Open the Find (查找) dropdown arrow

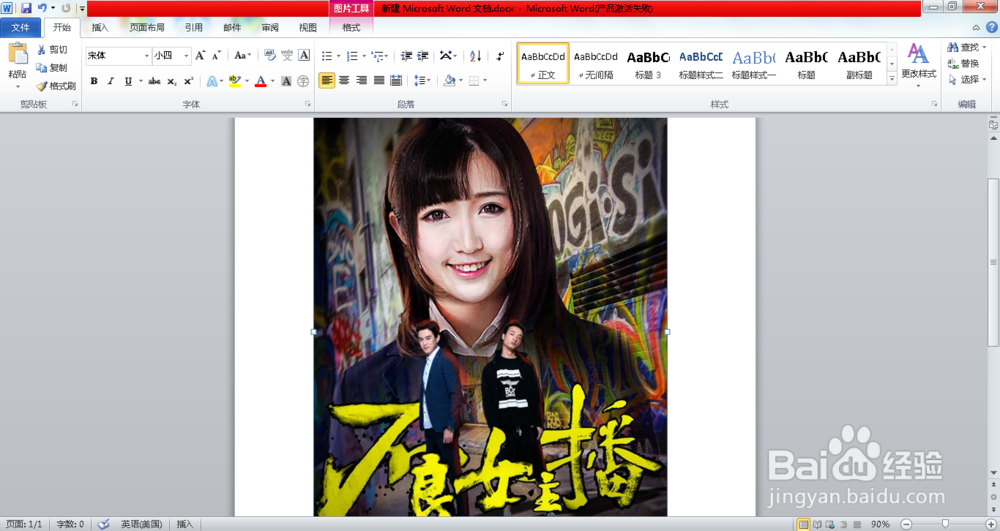984,47
